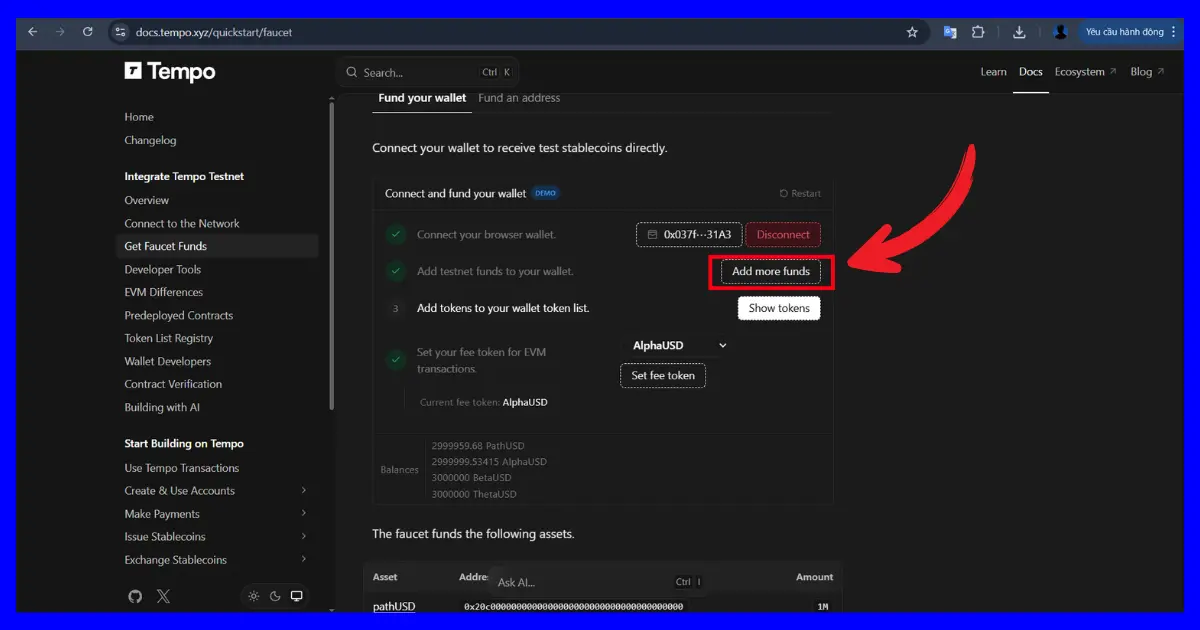
Task: Select system theme with monitor icon
Action: [x=296, y=596]
